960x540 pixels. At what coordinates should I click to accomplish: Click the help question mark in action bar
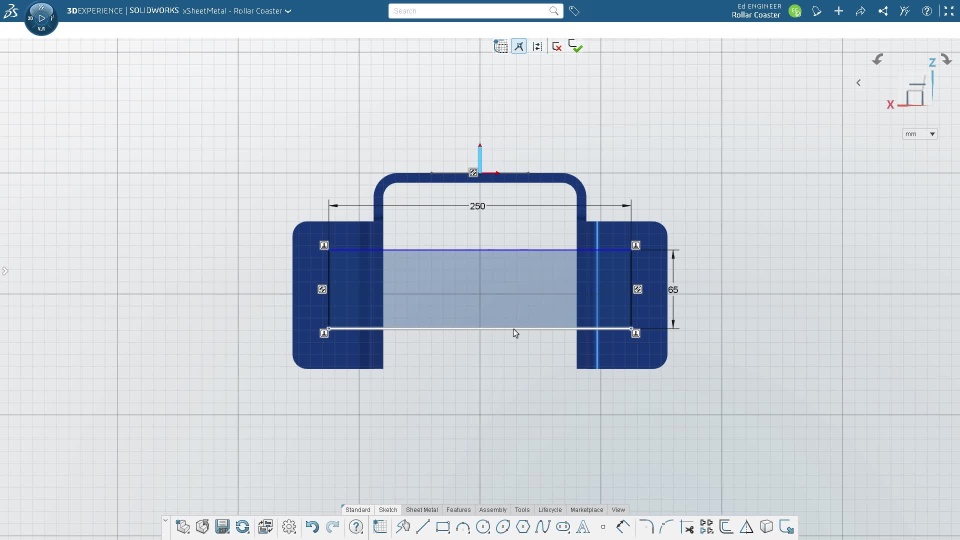pos(356,527)
